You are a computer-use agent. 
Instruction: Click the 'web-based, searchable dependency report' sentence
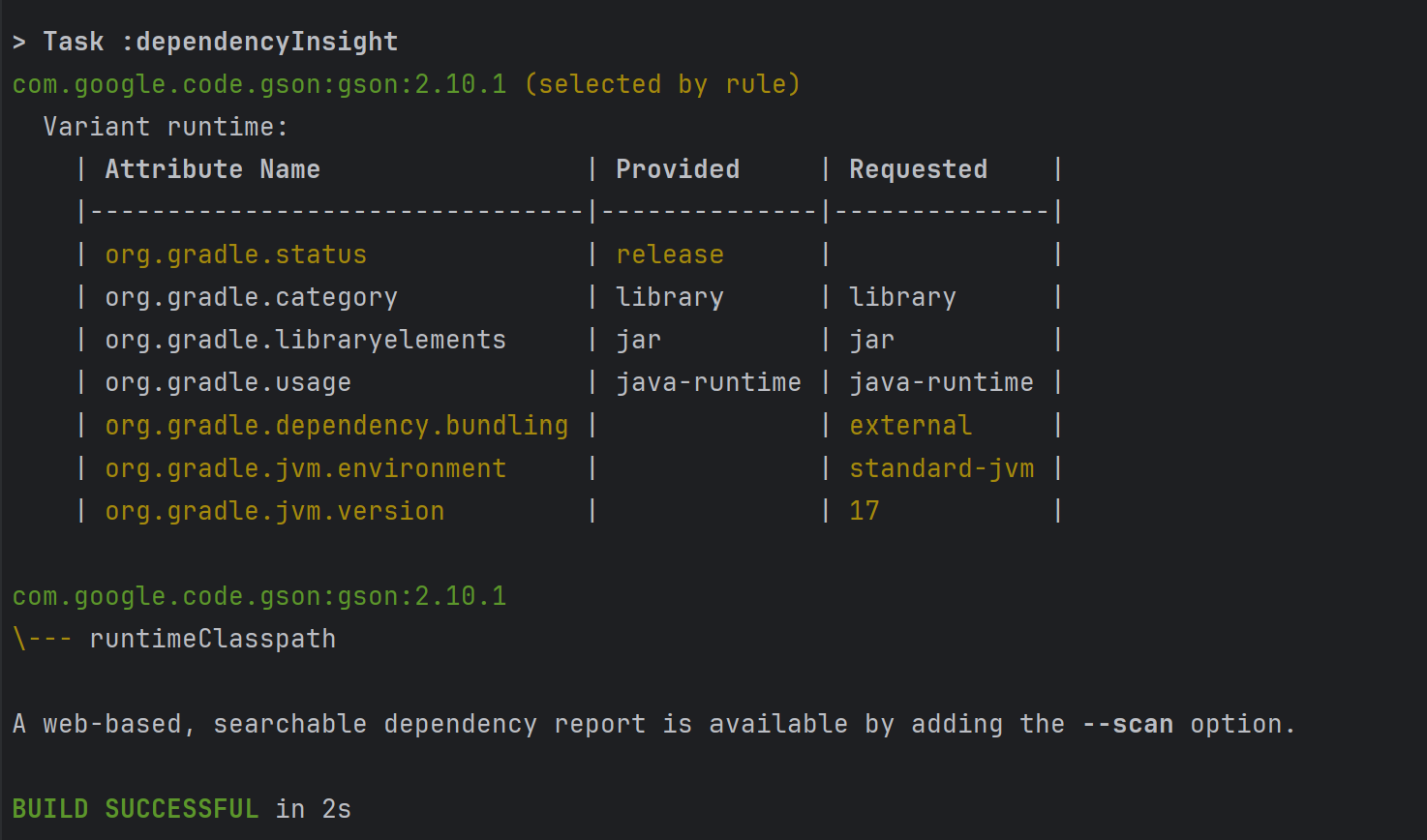pos(653,723)
